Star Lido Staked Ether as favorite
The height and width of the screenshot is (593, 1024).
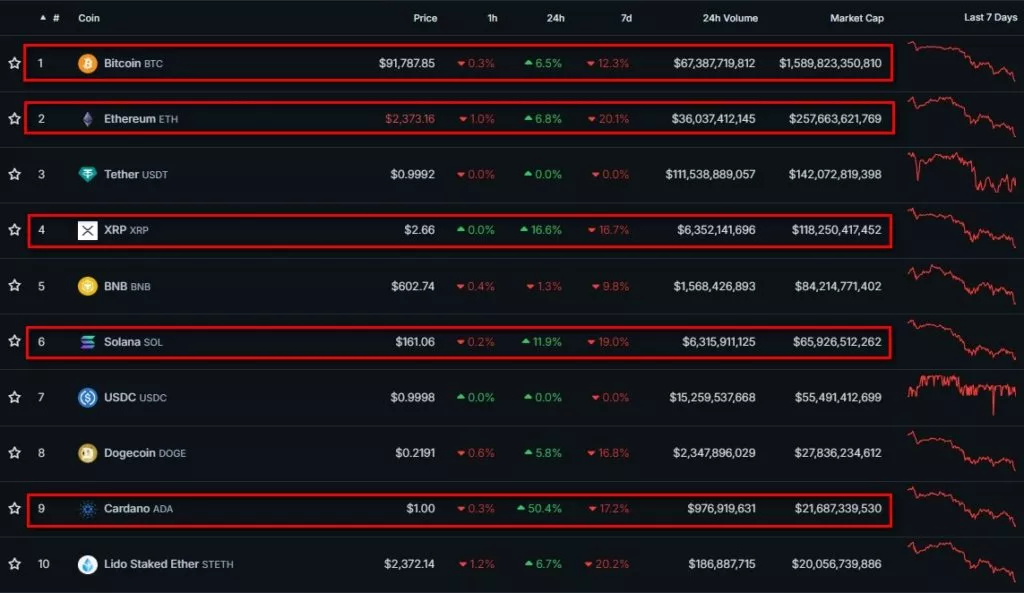click(x=14, y=564)
